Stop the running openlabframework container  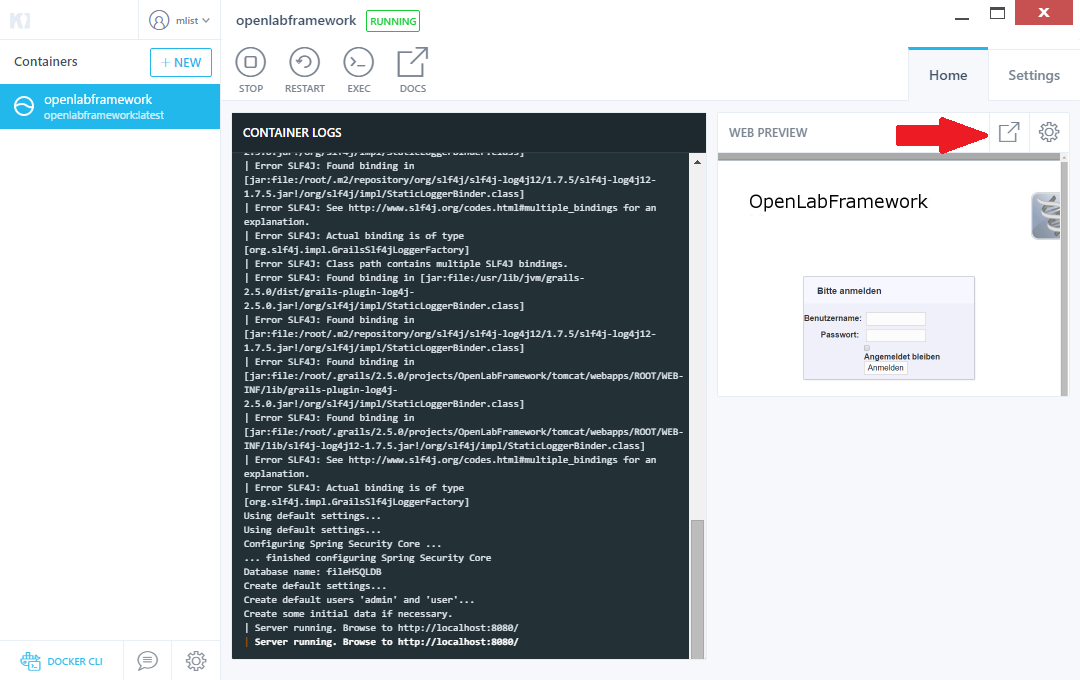point(251,63)
